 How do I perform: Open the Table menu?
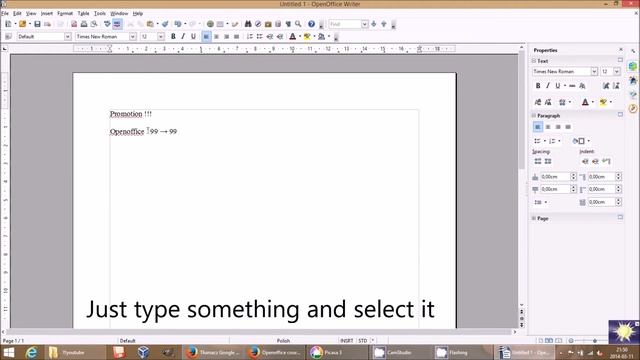pos(83,13)
